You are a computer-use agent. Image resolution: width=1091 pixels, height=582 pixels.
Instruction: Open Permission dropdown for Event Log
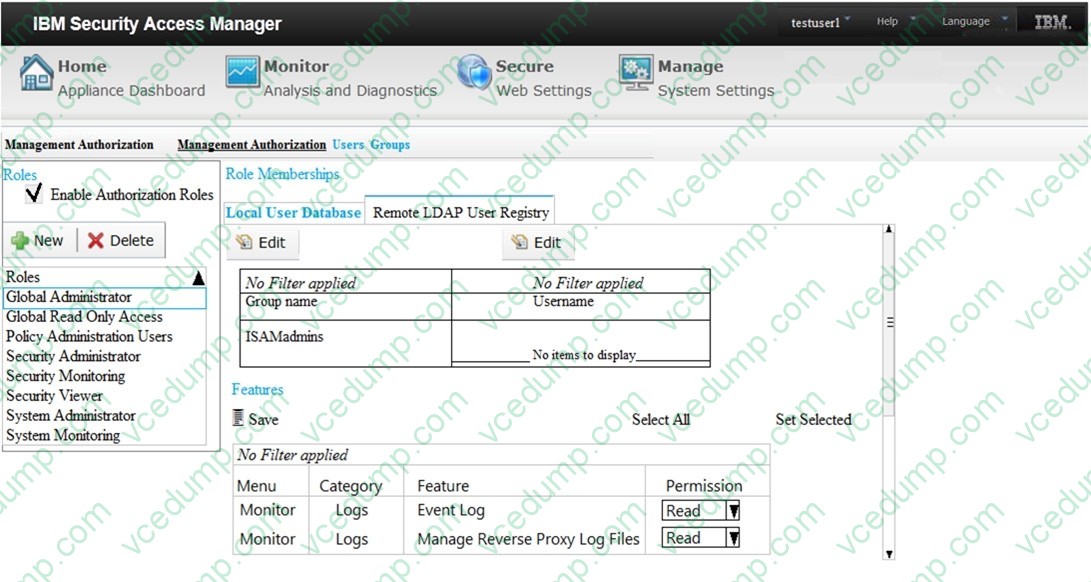coord(732,511)
